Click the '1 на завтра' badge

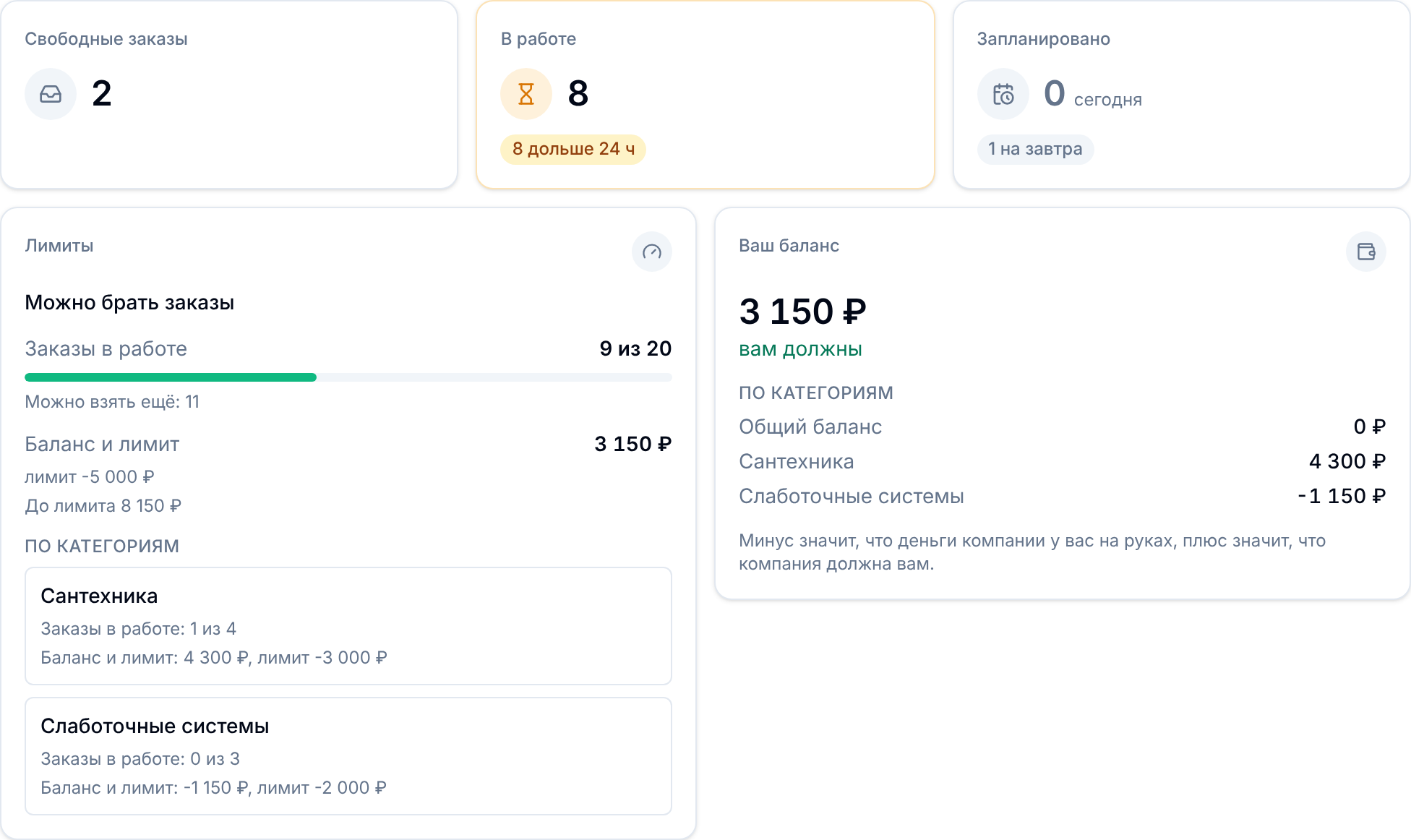pos(1035,149)
